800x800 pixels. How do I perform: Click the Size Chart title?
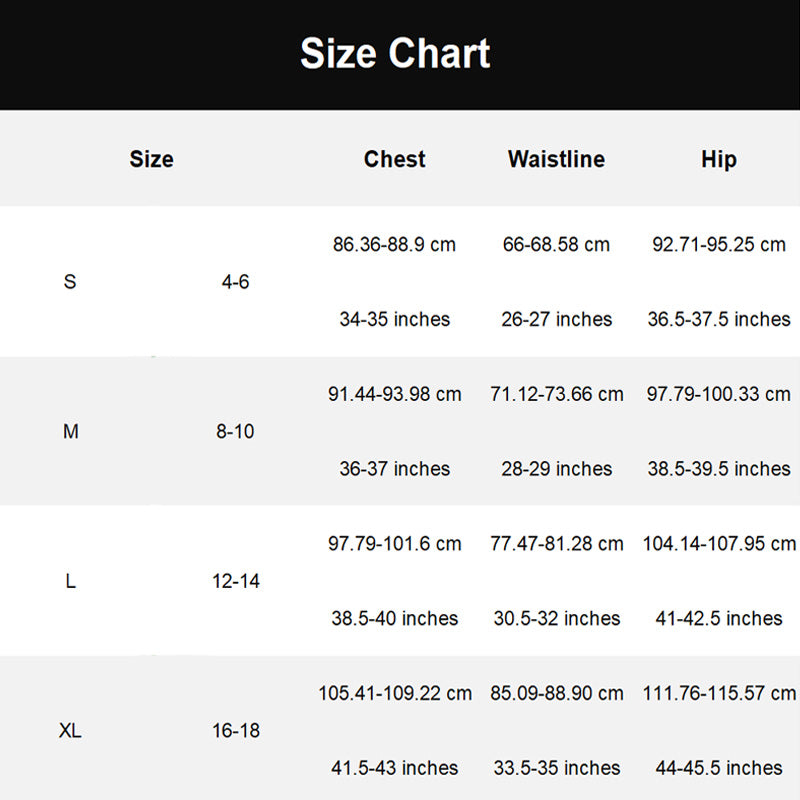pos(395,53)
